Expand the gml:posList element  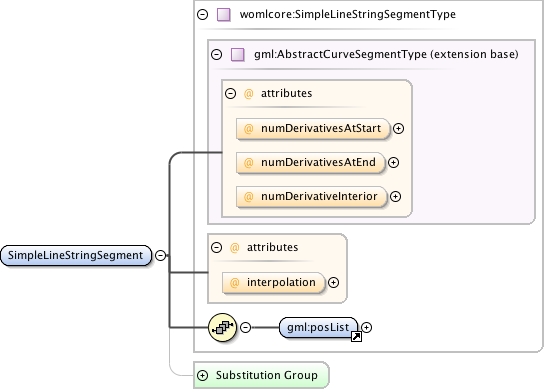366,327
